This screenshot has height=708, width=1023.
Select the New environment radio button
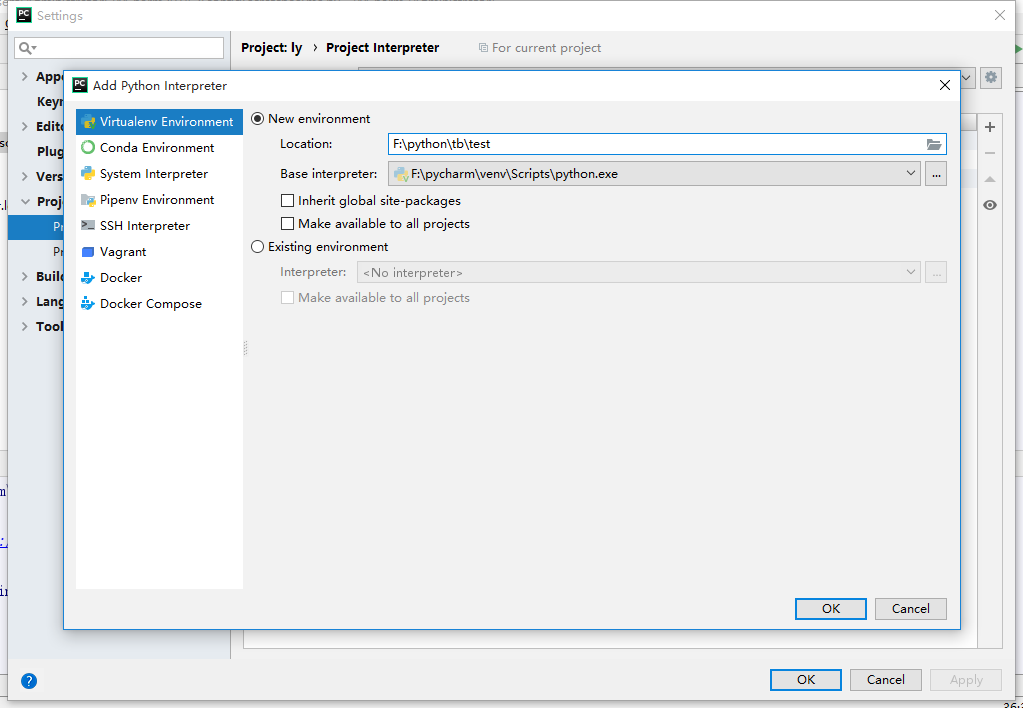click(x=258, y=119)
